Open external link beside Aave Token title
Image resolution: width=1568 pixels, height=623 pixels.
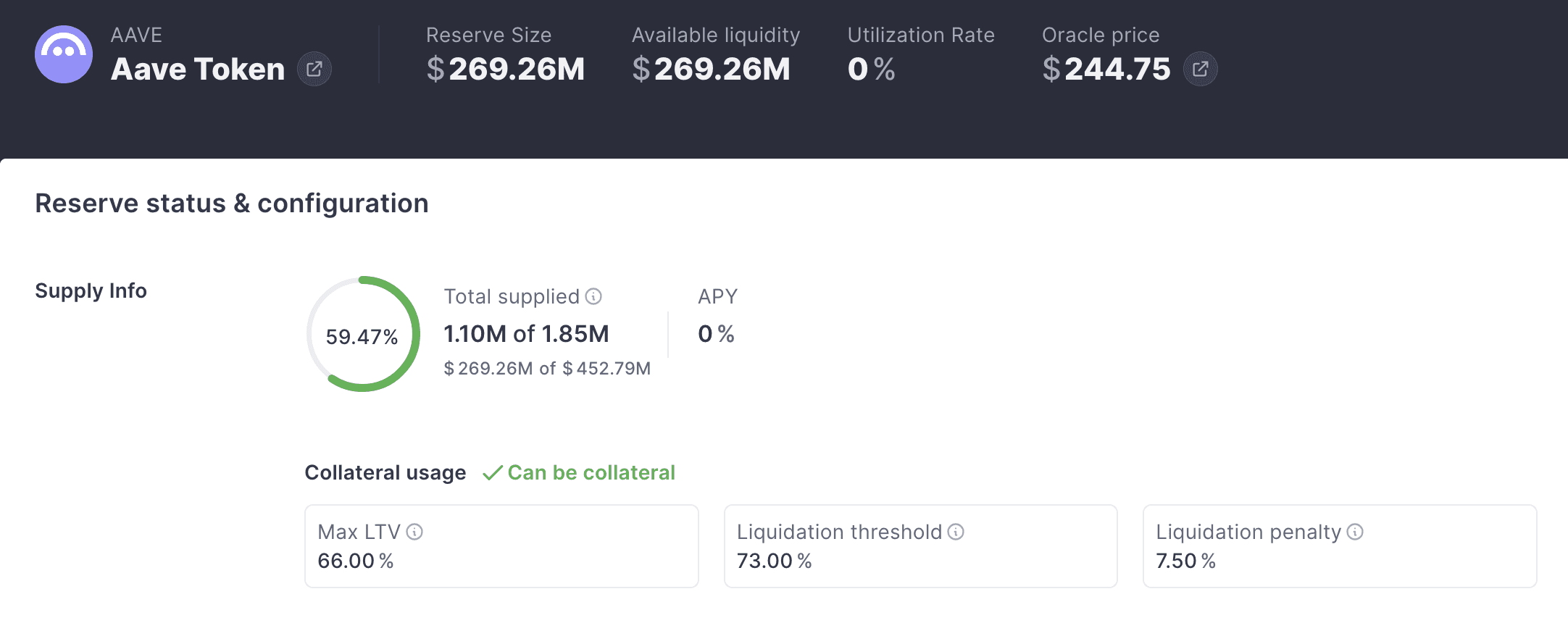[x=314, y=70]
